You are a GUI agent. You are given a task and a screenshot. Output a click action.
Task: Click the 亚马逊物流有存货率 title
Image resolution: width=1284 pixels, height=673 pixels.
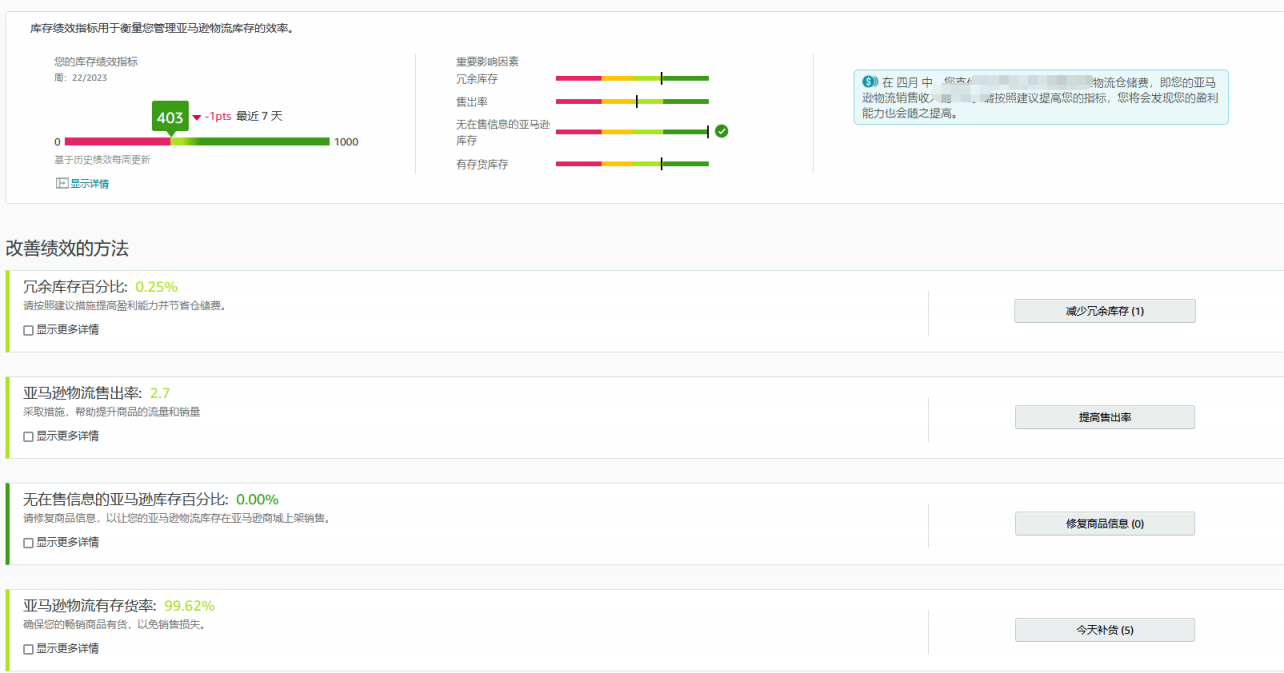click(x=90, y=605)
